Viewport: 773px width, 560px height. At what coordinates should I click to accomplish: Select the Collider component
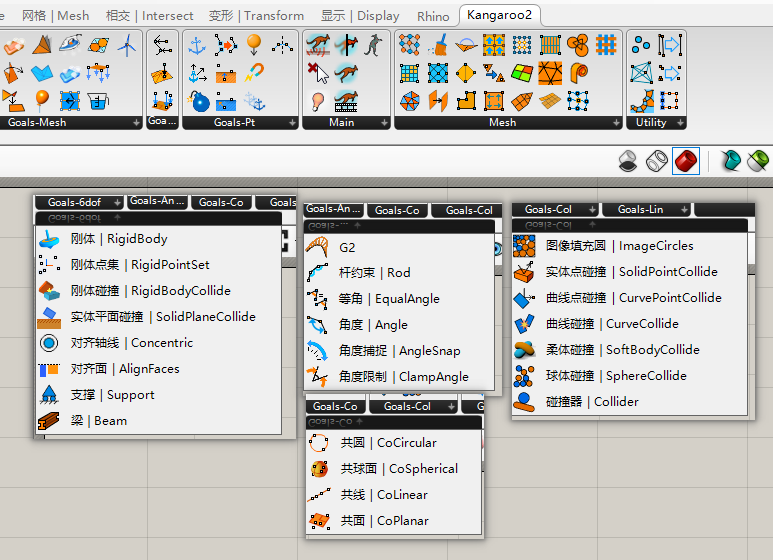point(630,402)
